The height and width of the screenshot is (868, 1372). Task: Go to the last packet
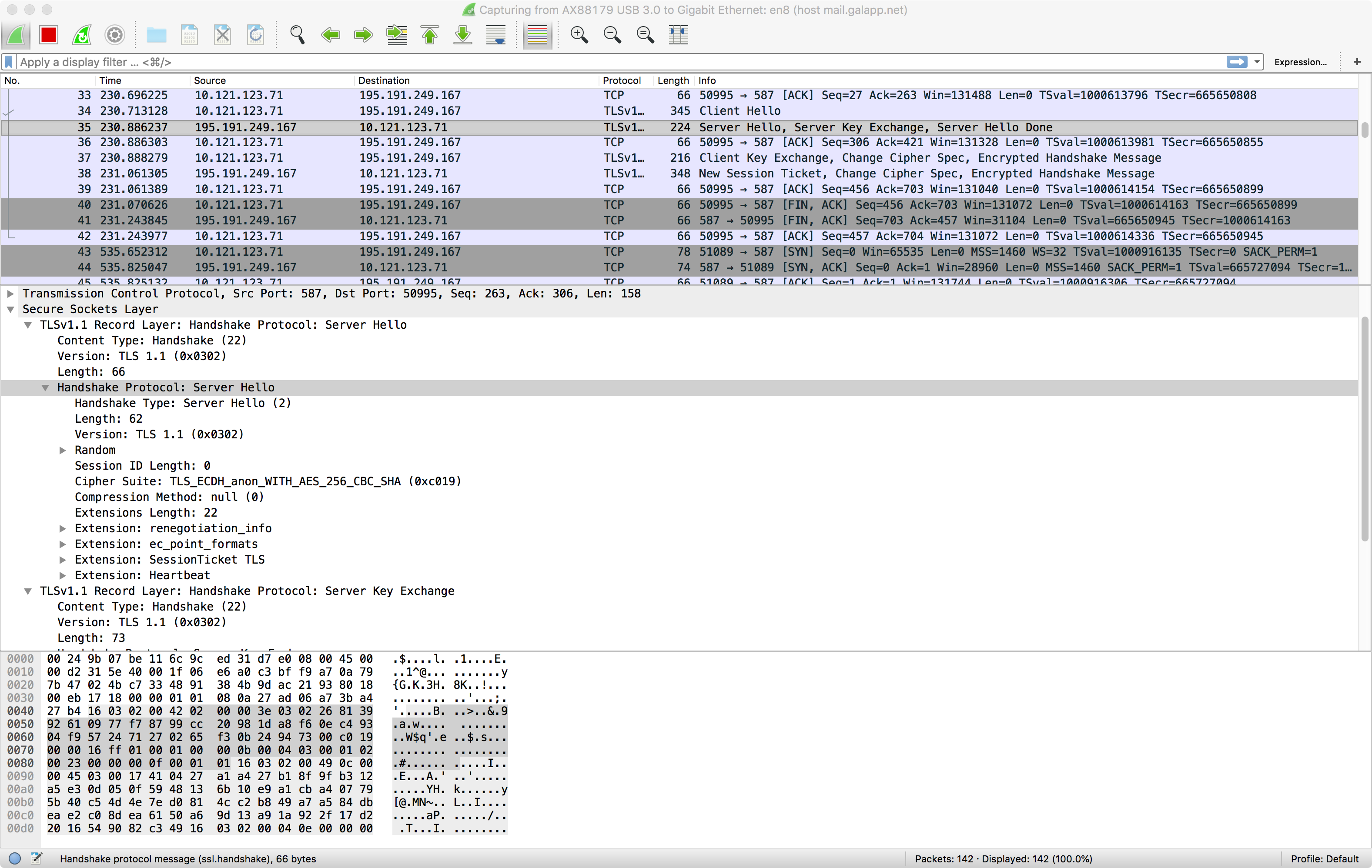[462, 35]
